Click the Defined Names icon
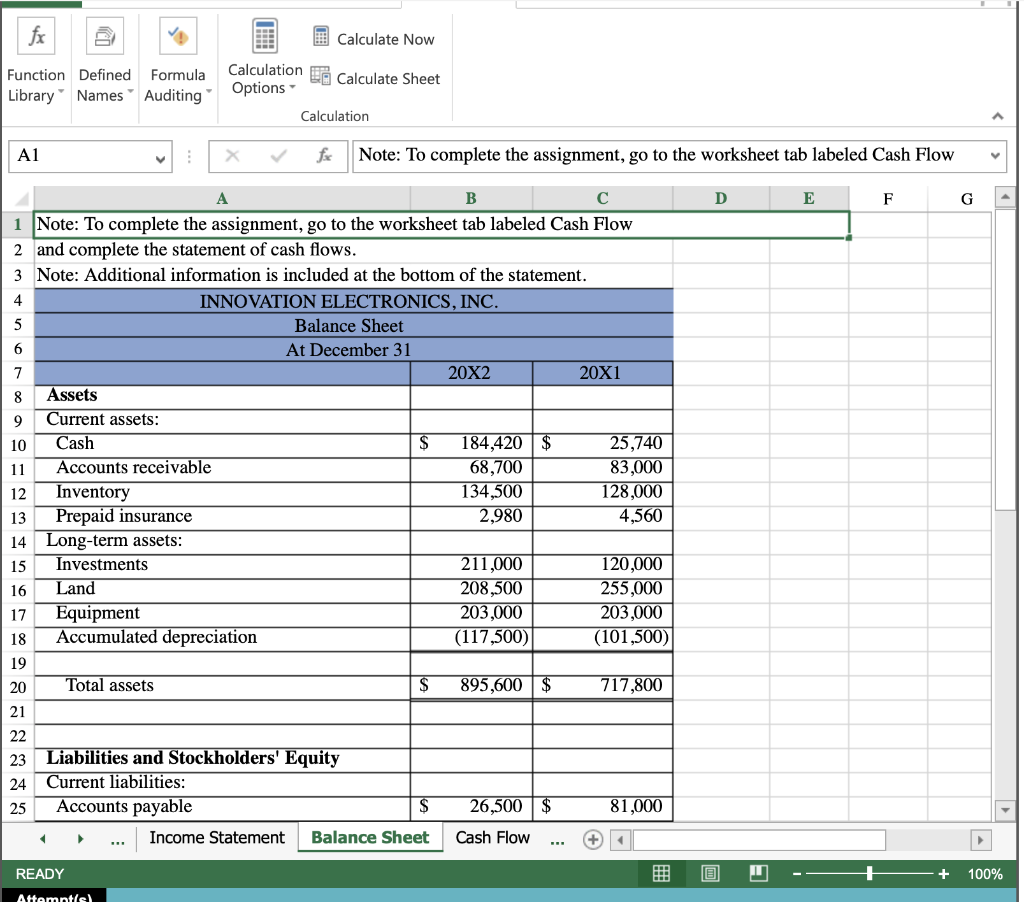Viewport: 1024px width, 916px height. pyautogui.click(x=104, y=60)
